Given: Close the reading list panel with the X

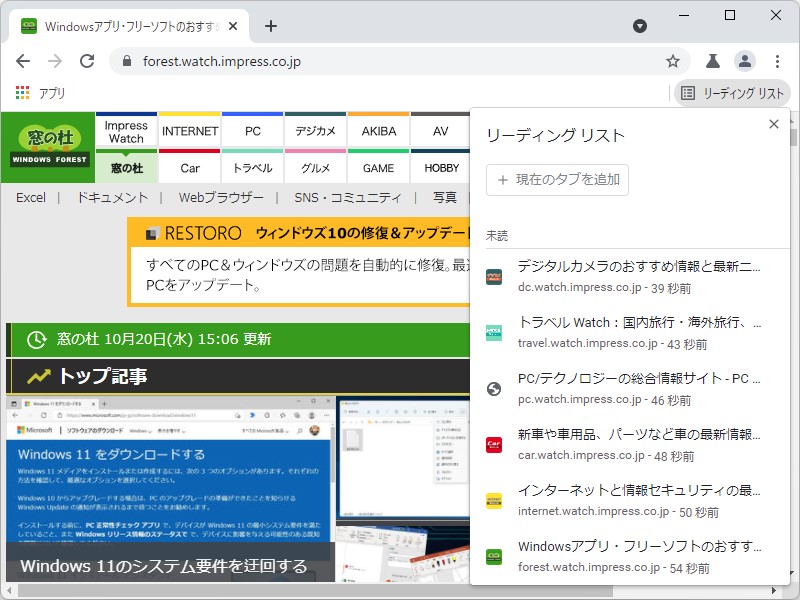Looking at the screenshot, I should point(773,124).
